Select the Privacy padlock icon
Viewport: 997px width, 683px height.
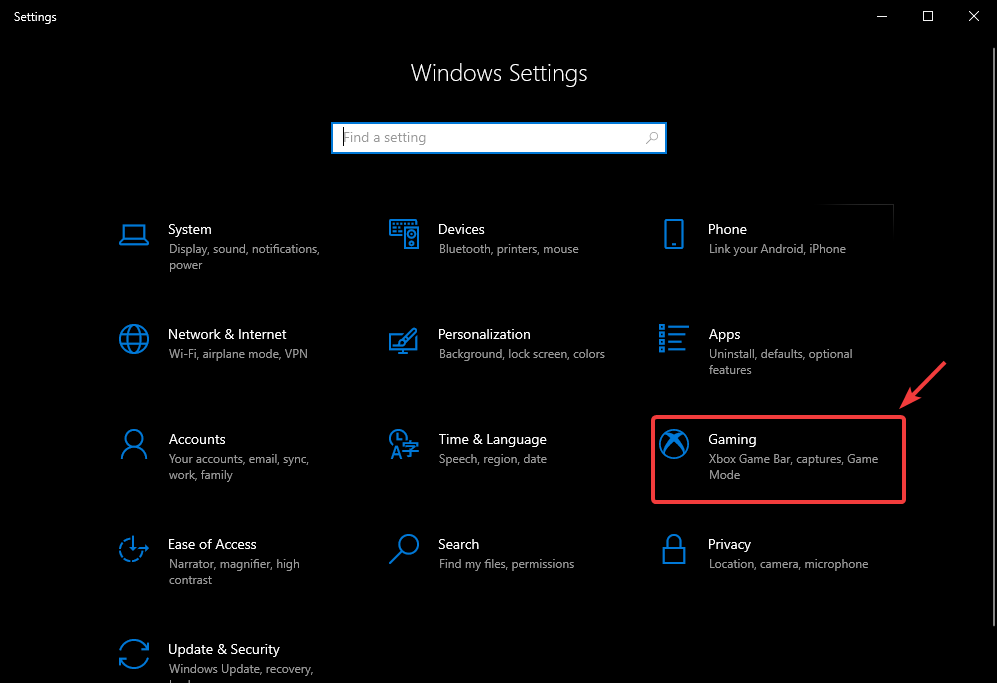pos(674,549)
